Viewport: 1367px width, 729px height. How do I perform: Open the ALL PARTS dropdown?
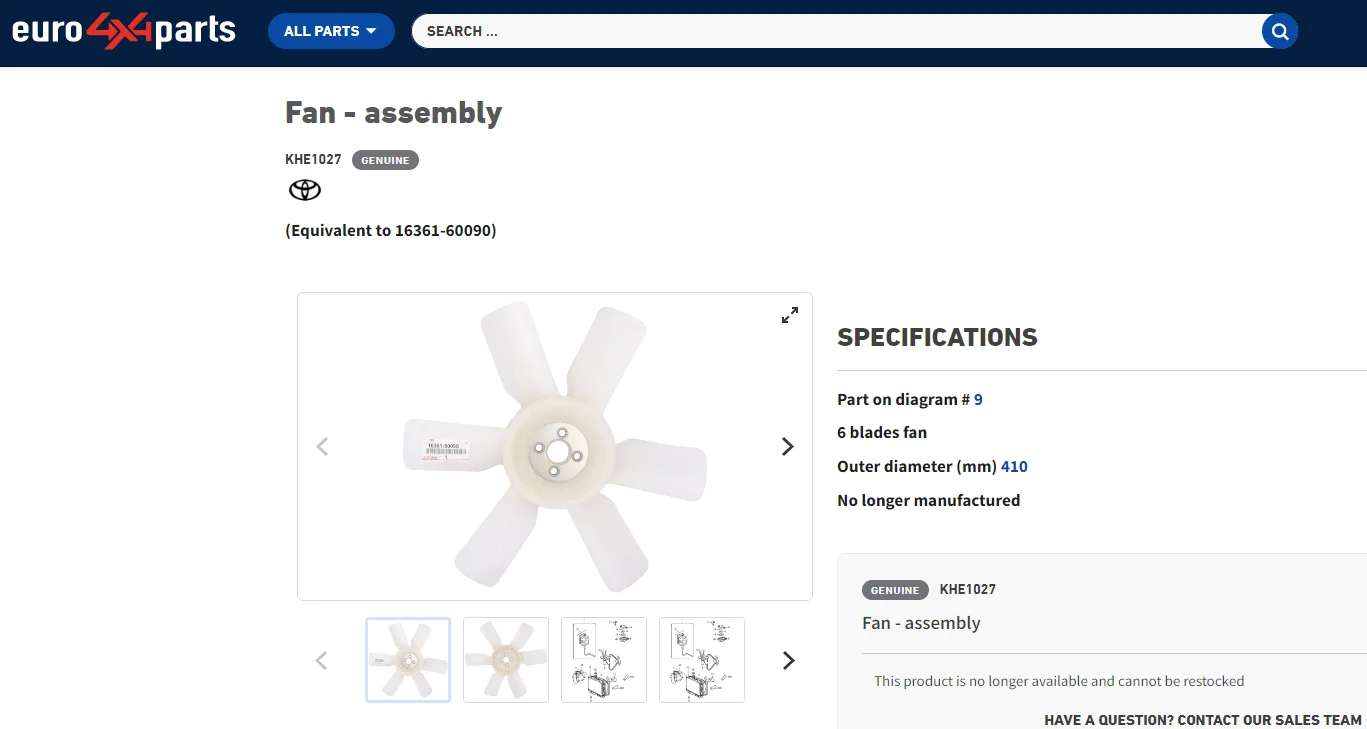click(331, 31)
